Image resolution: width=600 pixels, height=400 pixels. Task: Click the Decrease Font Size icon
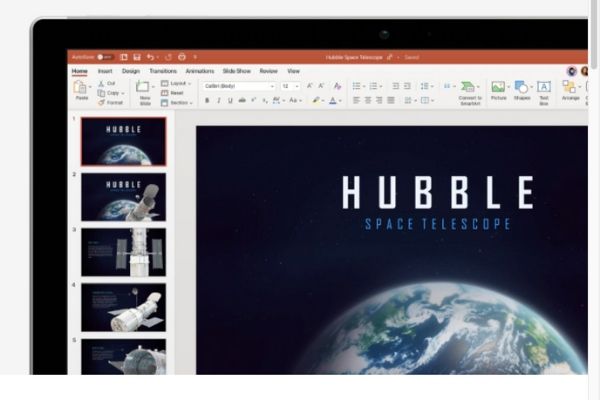tap(321, 86)
